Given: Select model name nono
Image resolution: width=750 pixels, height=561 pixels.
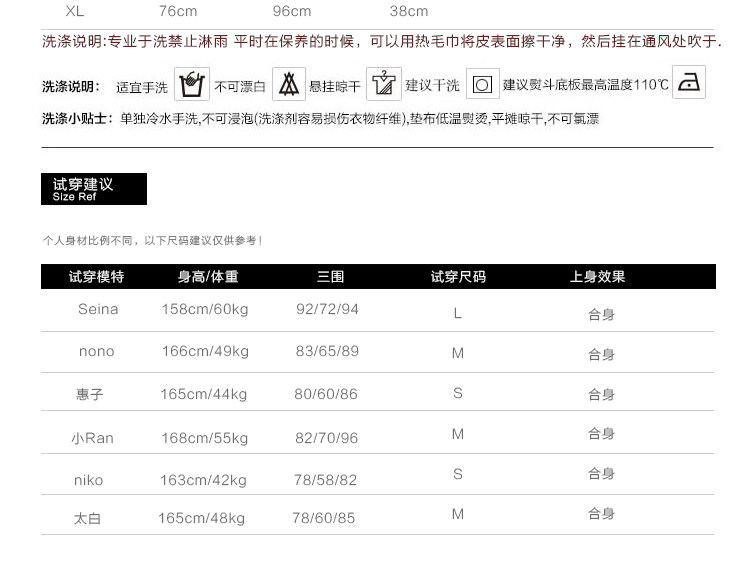Looking at the screenshot, I should (x=97, y=352).
